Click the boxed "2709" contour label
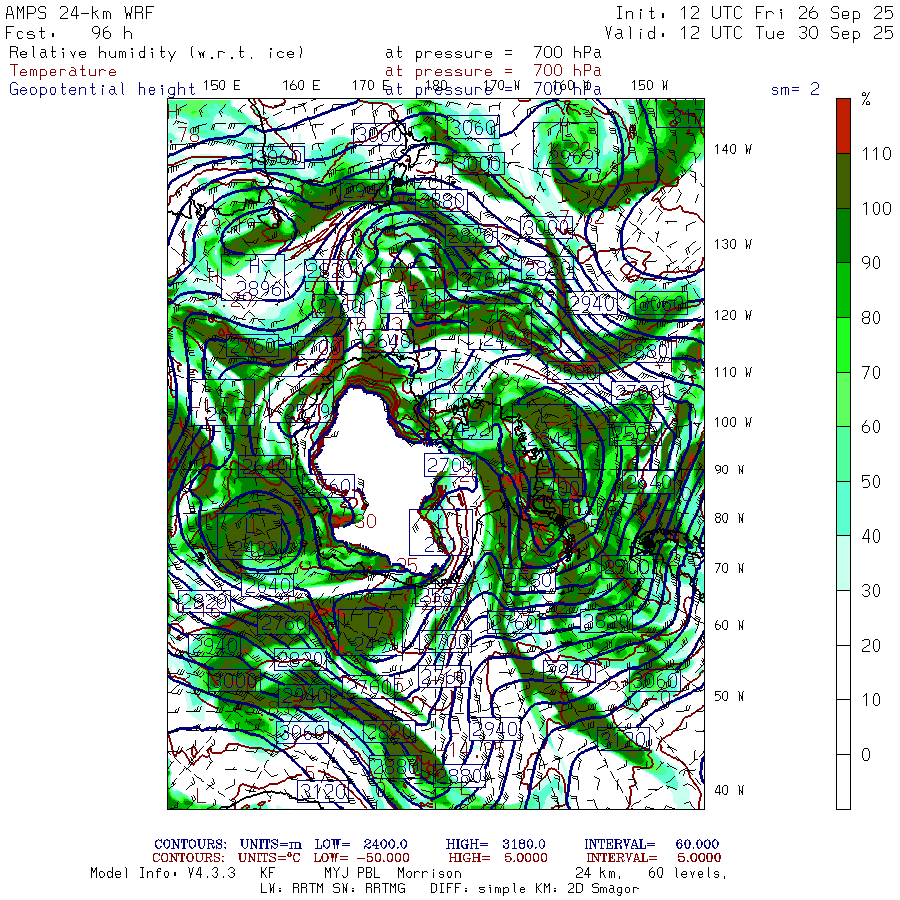 pos(450,465)
